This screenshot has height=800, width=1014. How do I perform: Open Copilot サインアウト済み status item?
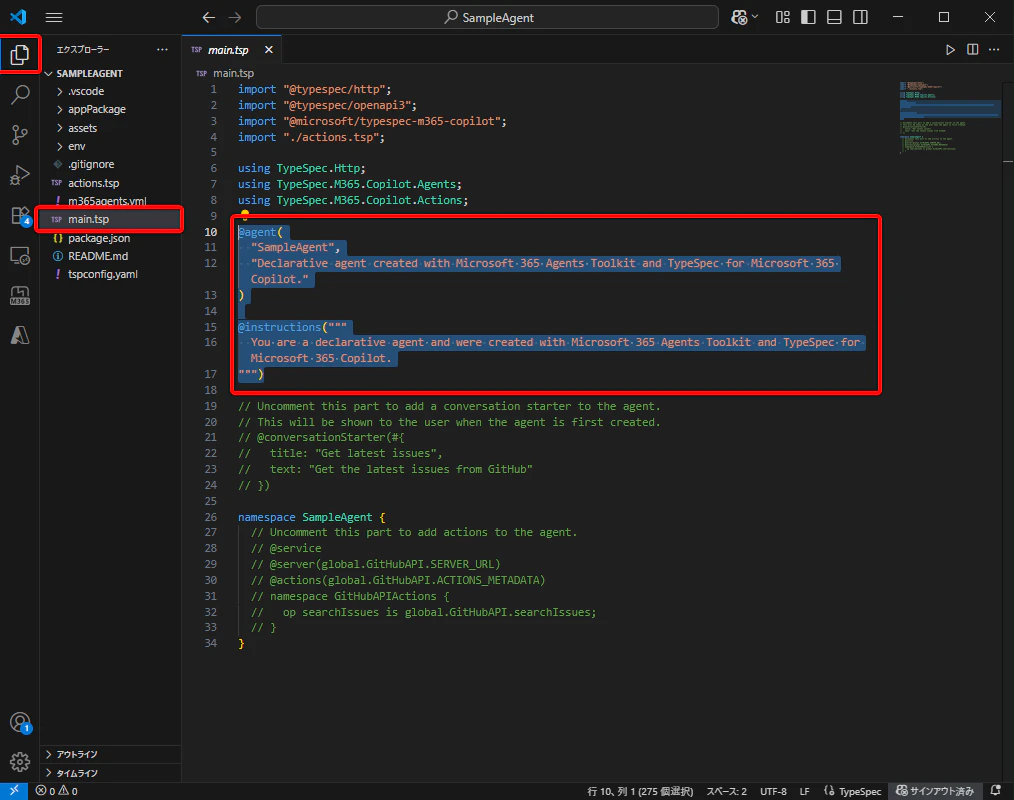935,791
